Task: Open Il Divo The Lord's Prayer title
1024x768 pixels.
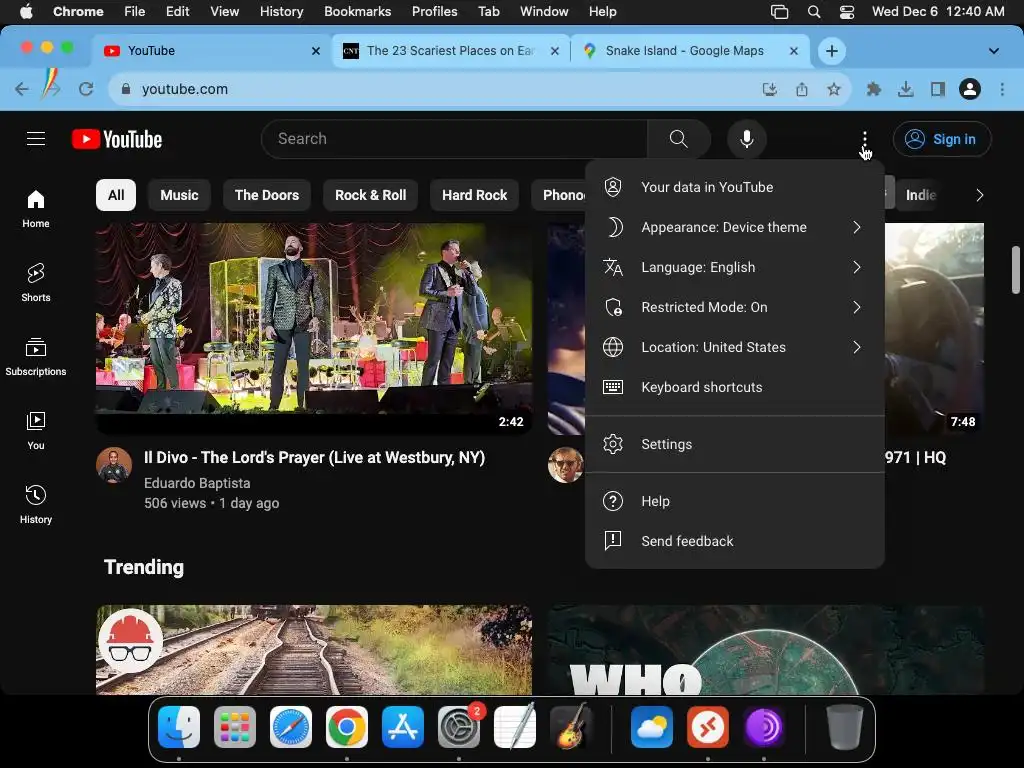Action: 314,458
